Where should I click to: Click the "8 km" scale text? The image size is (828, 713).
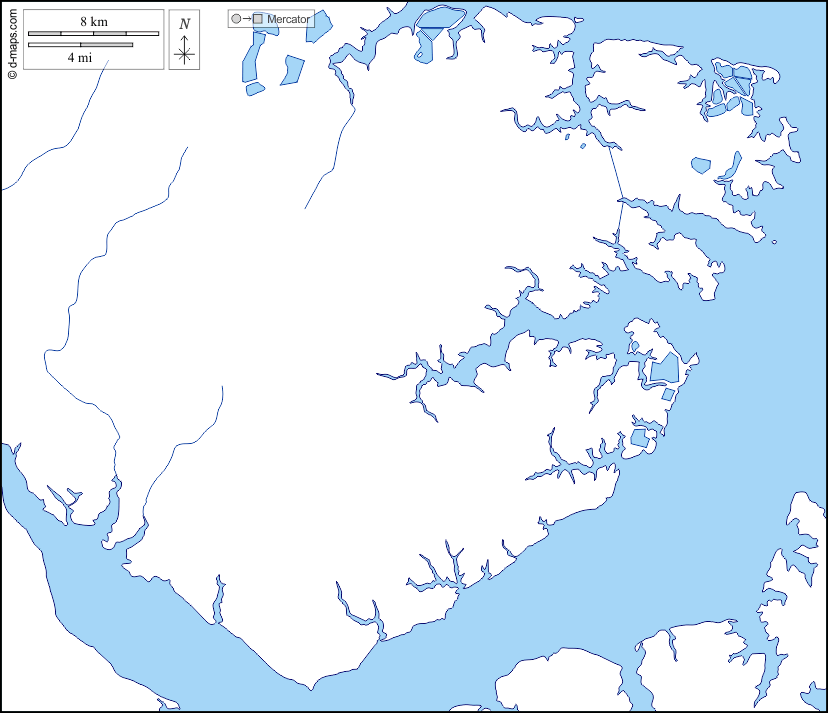[x=93, y=21]
